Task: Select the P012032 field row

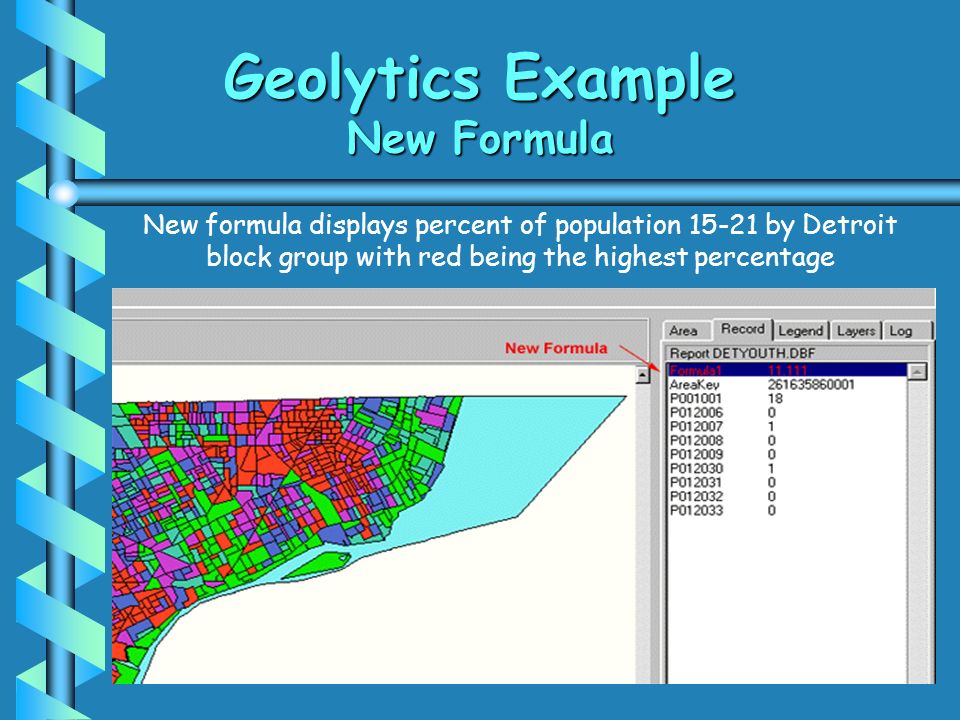Action: [x=787, y=497]
